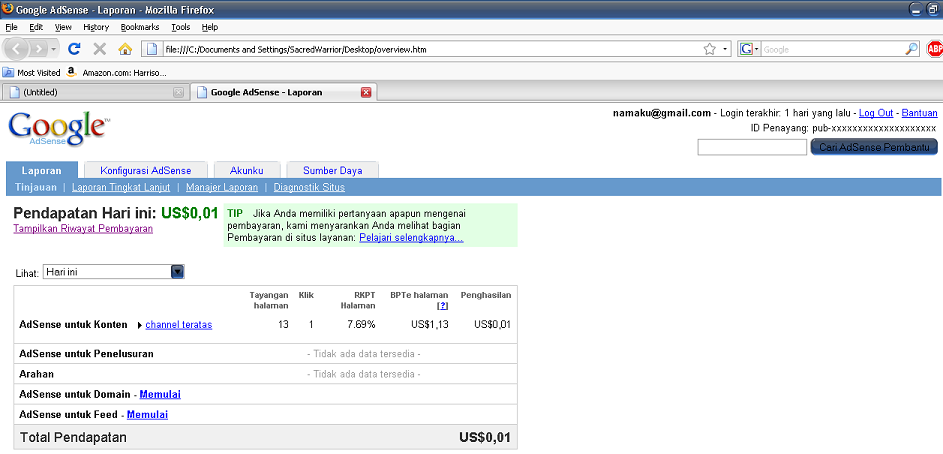Viewport: 943px width, 454px height.
Task: Open the File menu
Action: 11,27
